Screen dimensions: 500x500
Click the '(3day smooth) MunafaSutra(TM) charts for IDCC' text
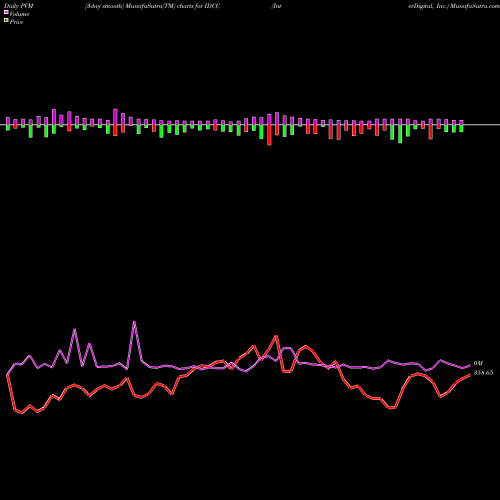point(152,6)
